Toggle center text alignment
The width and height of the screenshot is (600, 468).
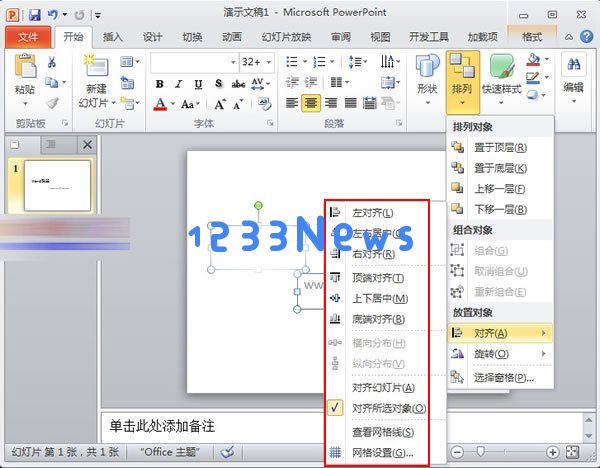click(x=311, y=103)
